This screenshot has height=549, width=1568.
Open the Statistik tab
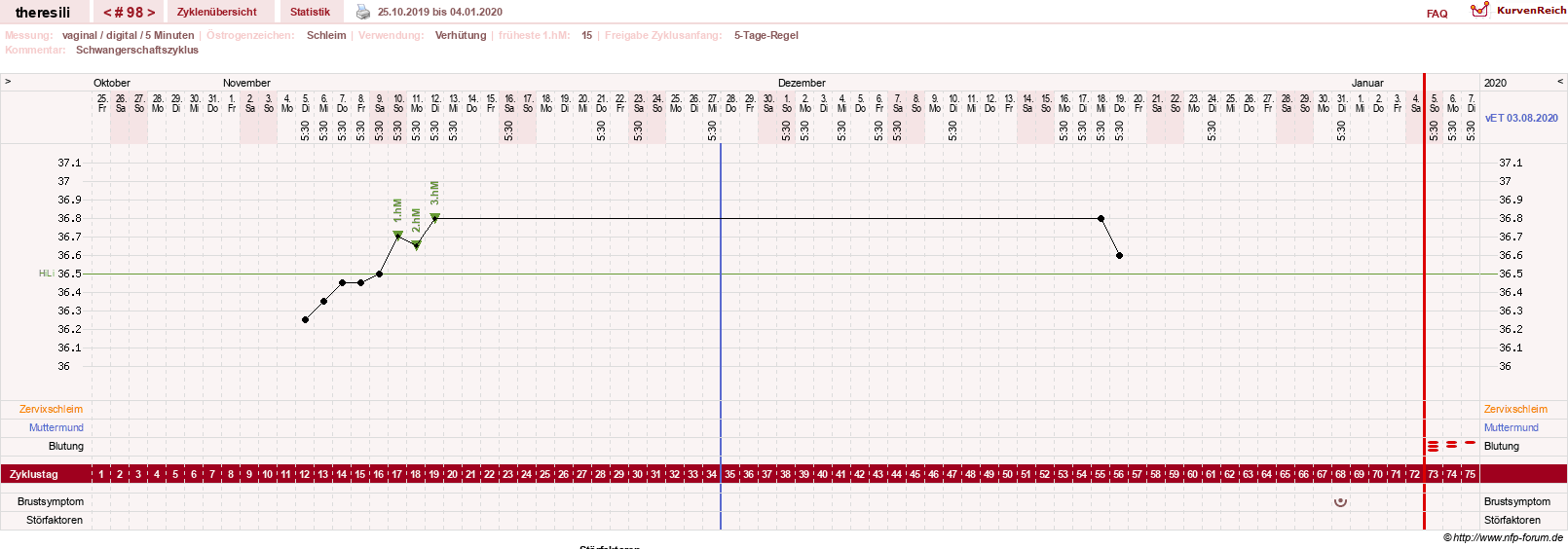pyautogui.click(x=310, y=12)
